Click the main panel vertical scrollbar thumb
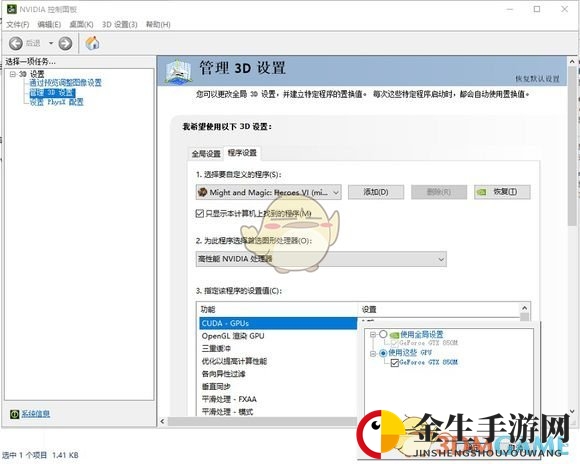Viewport: 580px width, 464px height. (x=572, y=146)
